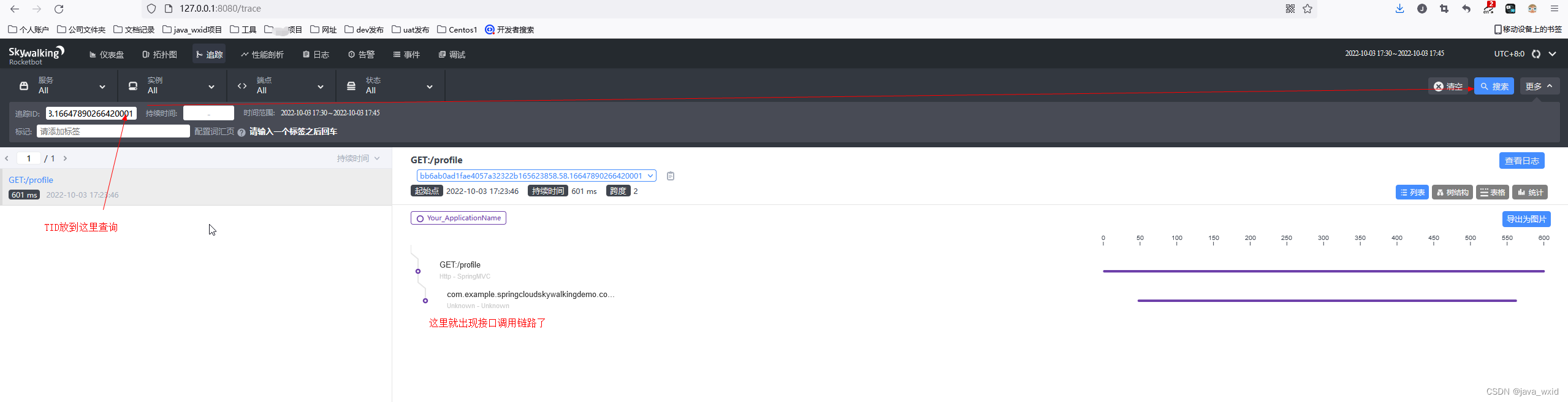Open the 调试 debug tab

click(x=452, y=55)
